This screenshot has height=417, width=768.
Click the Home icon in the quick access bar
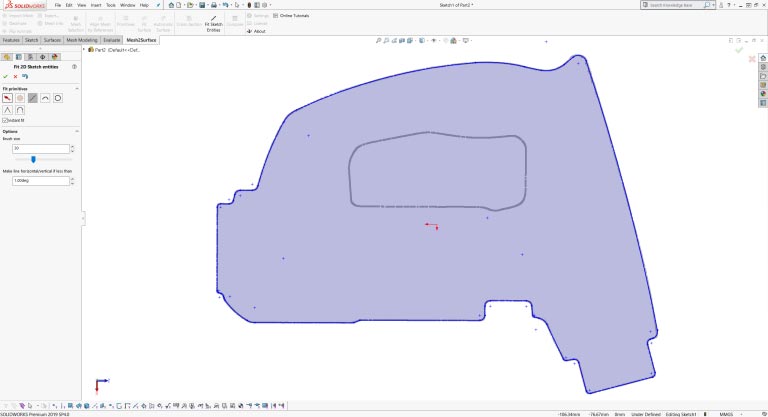click(x=171, y=5)
